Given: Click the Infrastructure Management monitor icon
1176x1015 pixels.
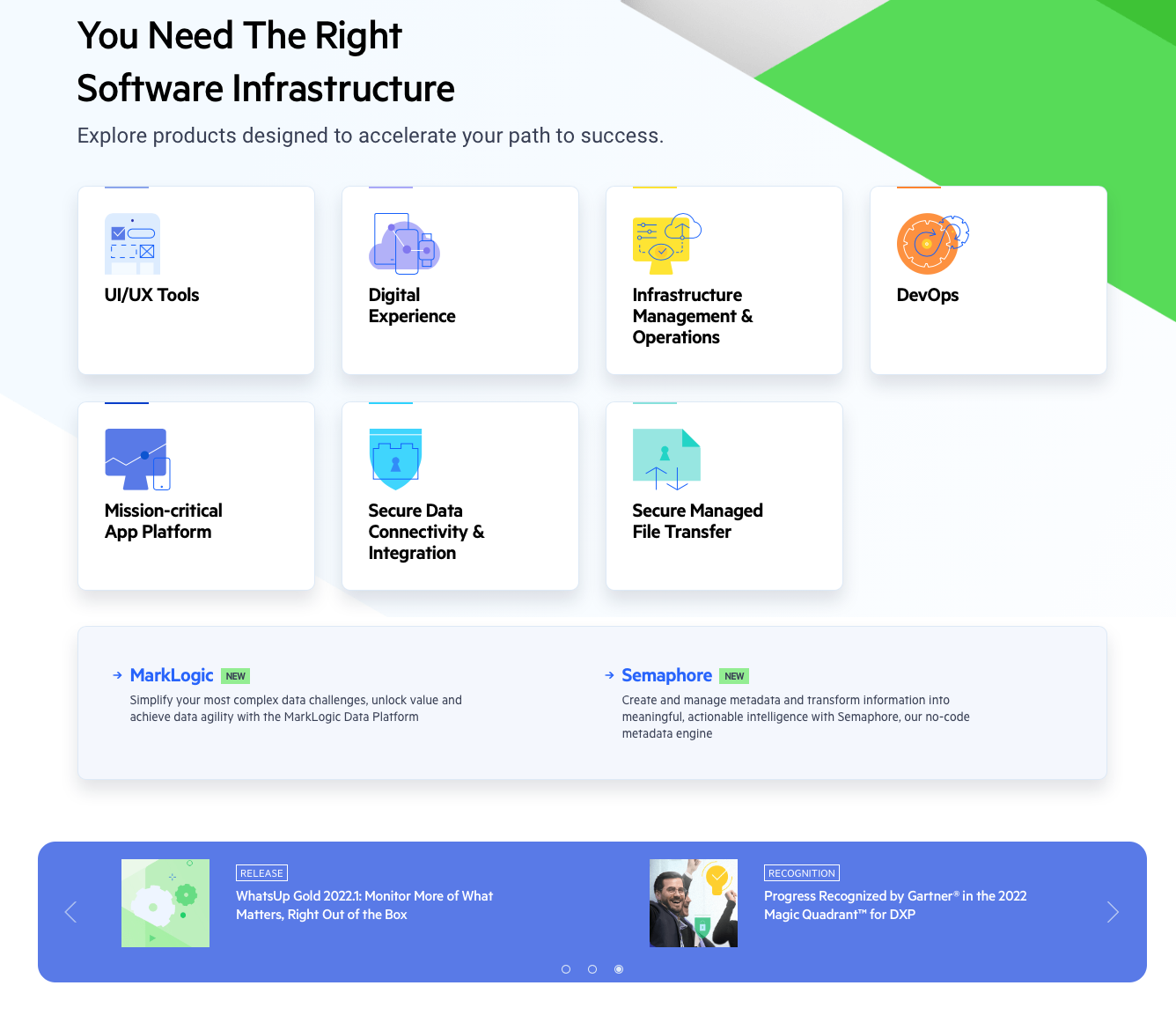Looking at the screenshot, I should (x=666, y=244).
